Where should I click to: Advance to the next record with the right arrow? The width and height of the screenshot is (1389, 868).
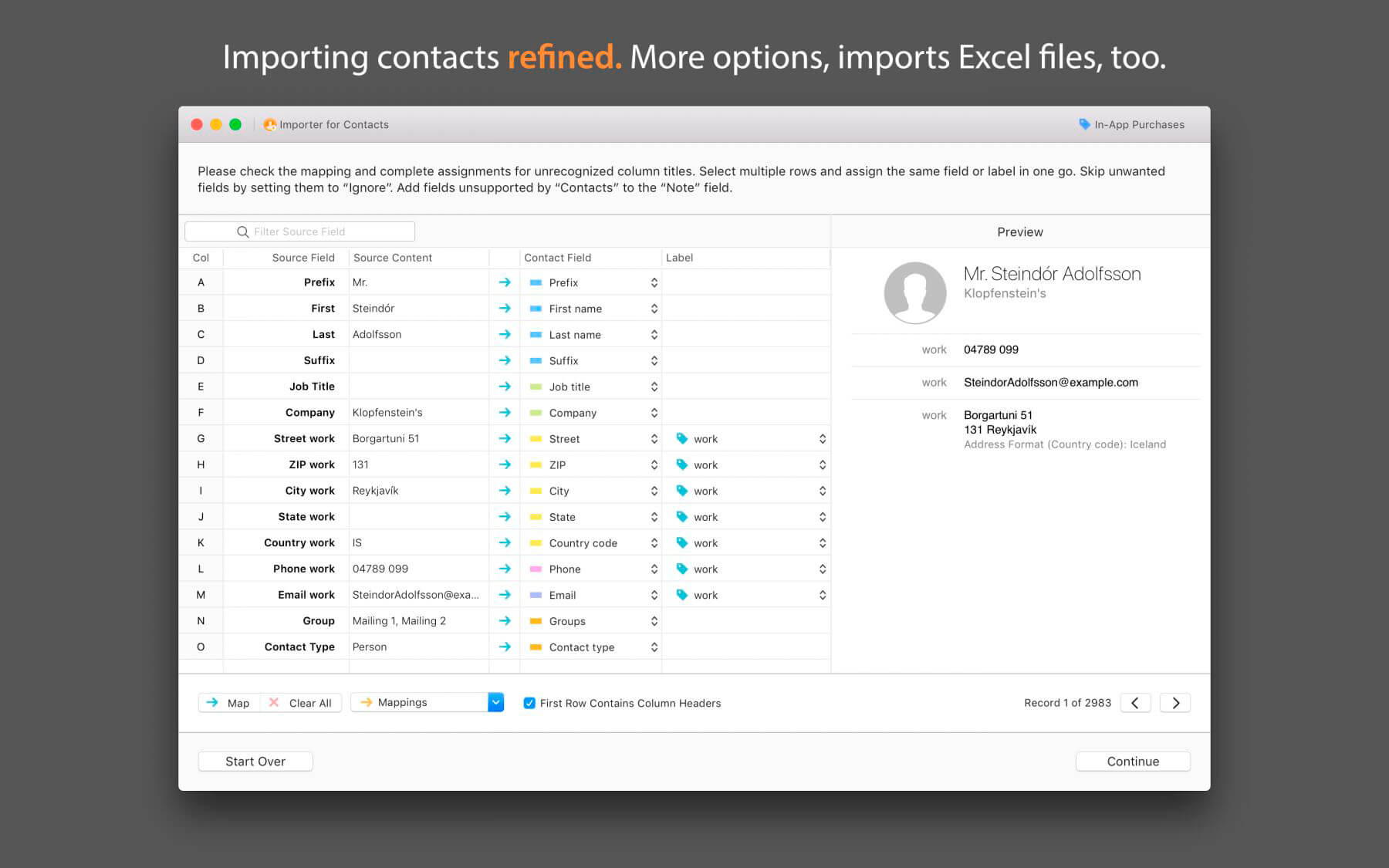click(x=1175, y=702)
